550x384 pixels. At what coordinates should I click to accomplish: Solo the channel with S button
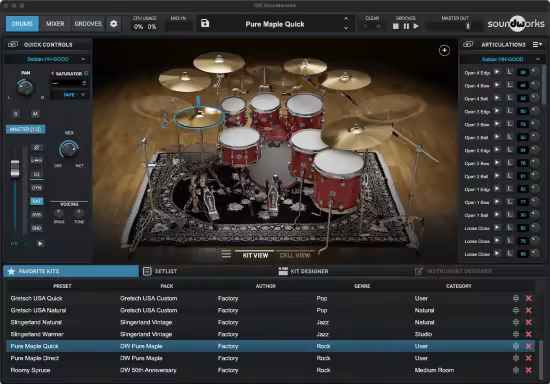point(16,114)
